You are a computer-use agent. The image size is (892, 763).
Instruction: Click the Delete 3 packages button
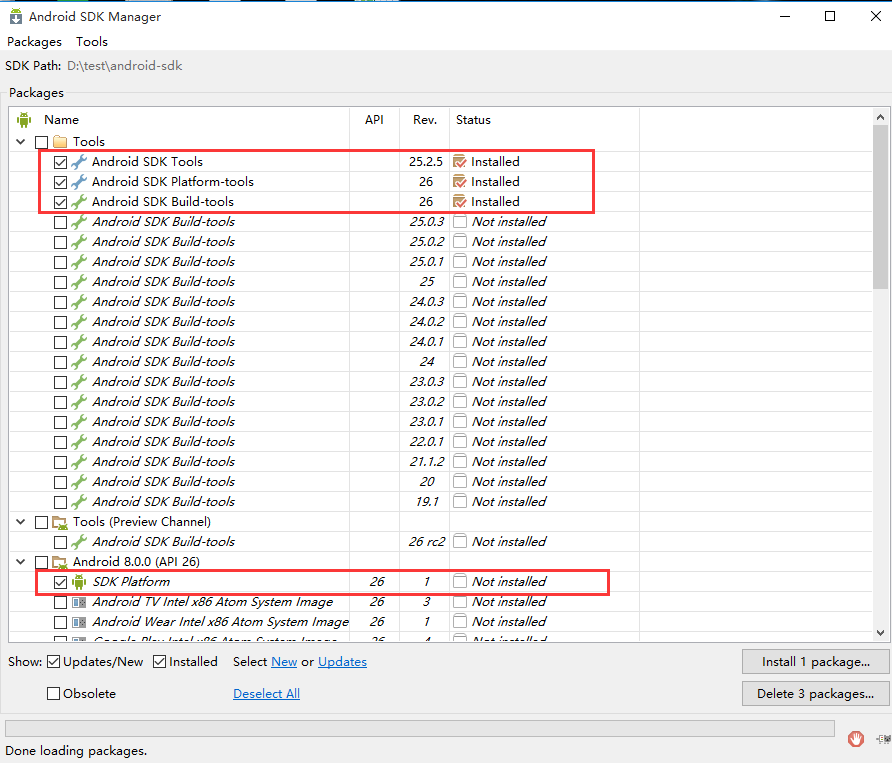(816, 694)
